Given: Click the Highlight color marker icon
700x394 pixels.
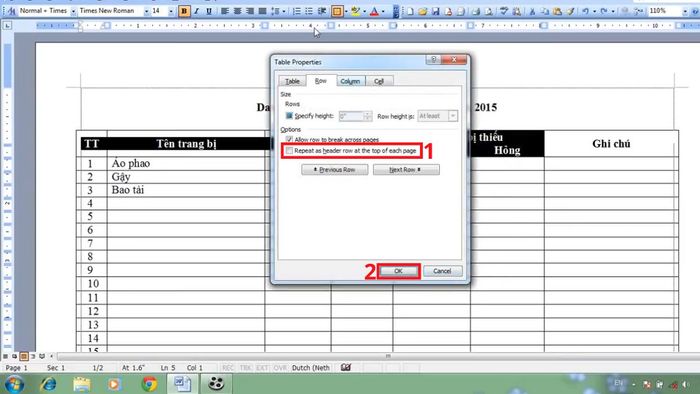Looking at the screenshot, I should (355, 11).
